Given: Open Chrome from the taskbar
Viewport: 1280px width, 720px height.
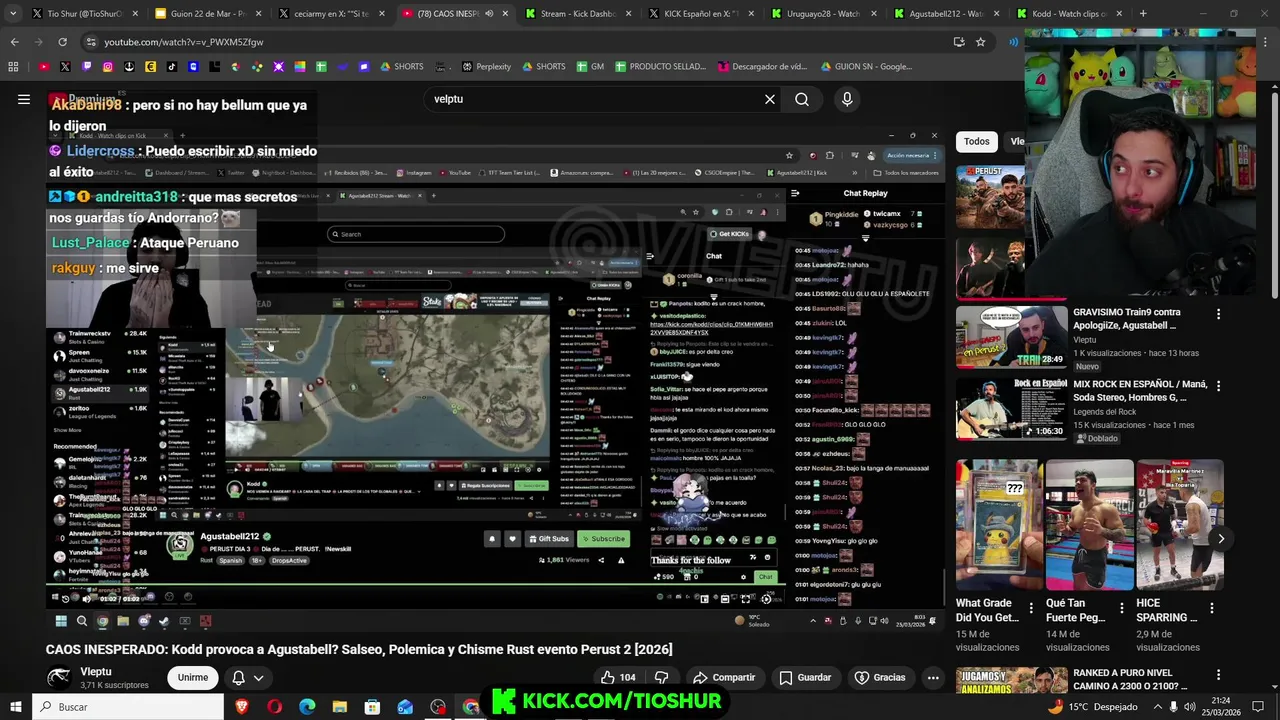Looking at the screenshot, I should tap(470, 706).
